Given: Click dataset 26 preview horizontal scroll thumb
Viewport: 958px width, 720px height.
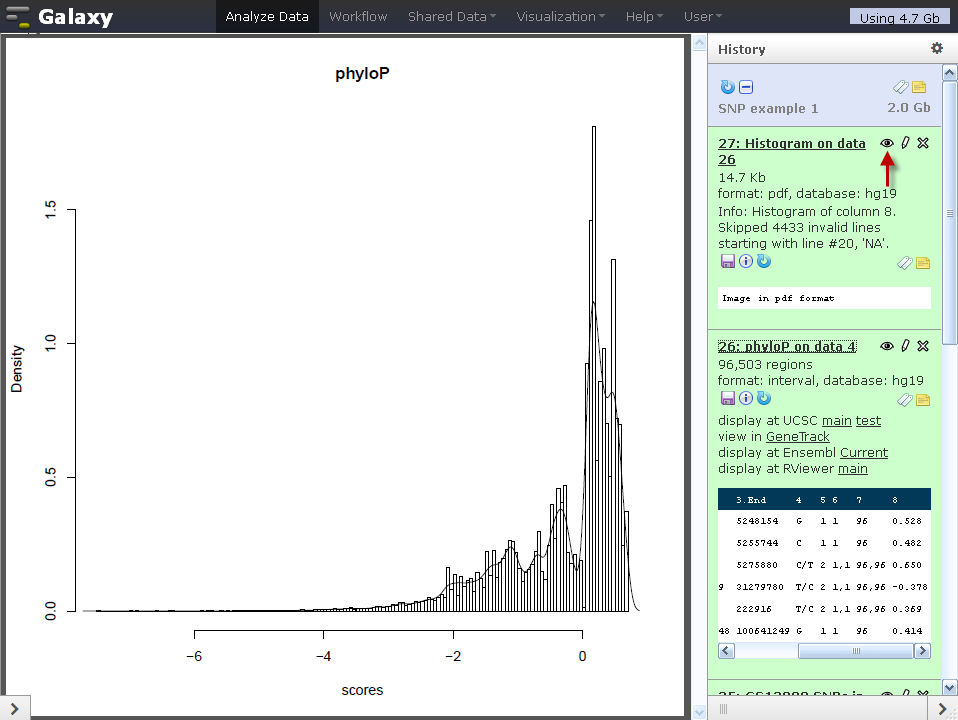Looking at the screenshot, I should click(x=856, y=651).
